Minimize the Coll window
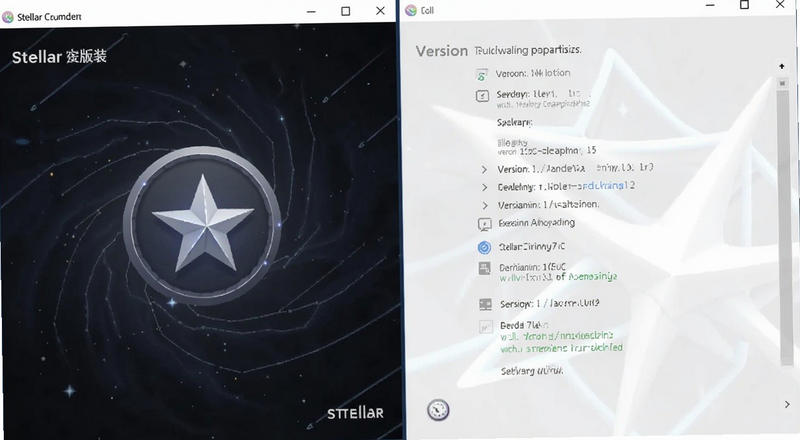This screenshot has height=440, width=800. click(710, 5)
